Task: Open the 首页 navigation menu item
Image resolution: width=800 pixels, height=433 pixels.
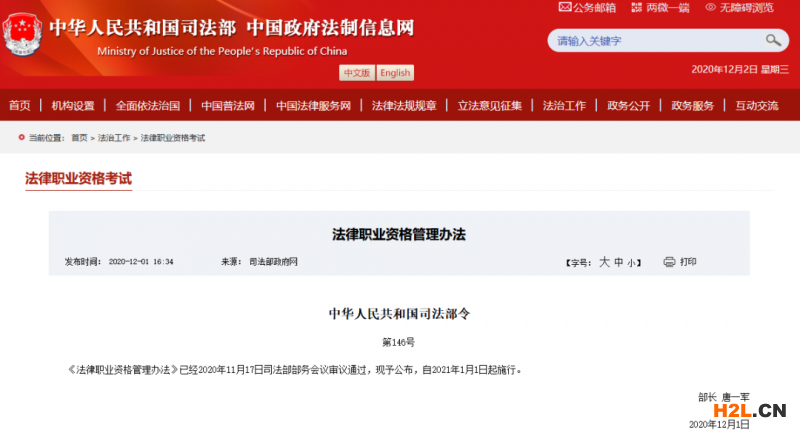Action: tap(19, 106)
